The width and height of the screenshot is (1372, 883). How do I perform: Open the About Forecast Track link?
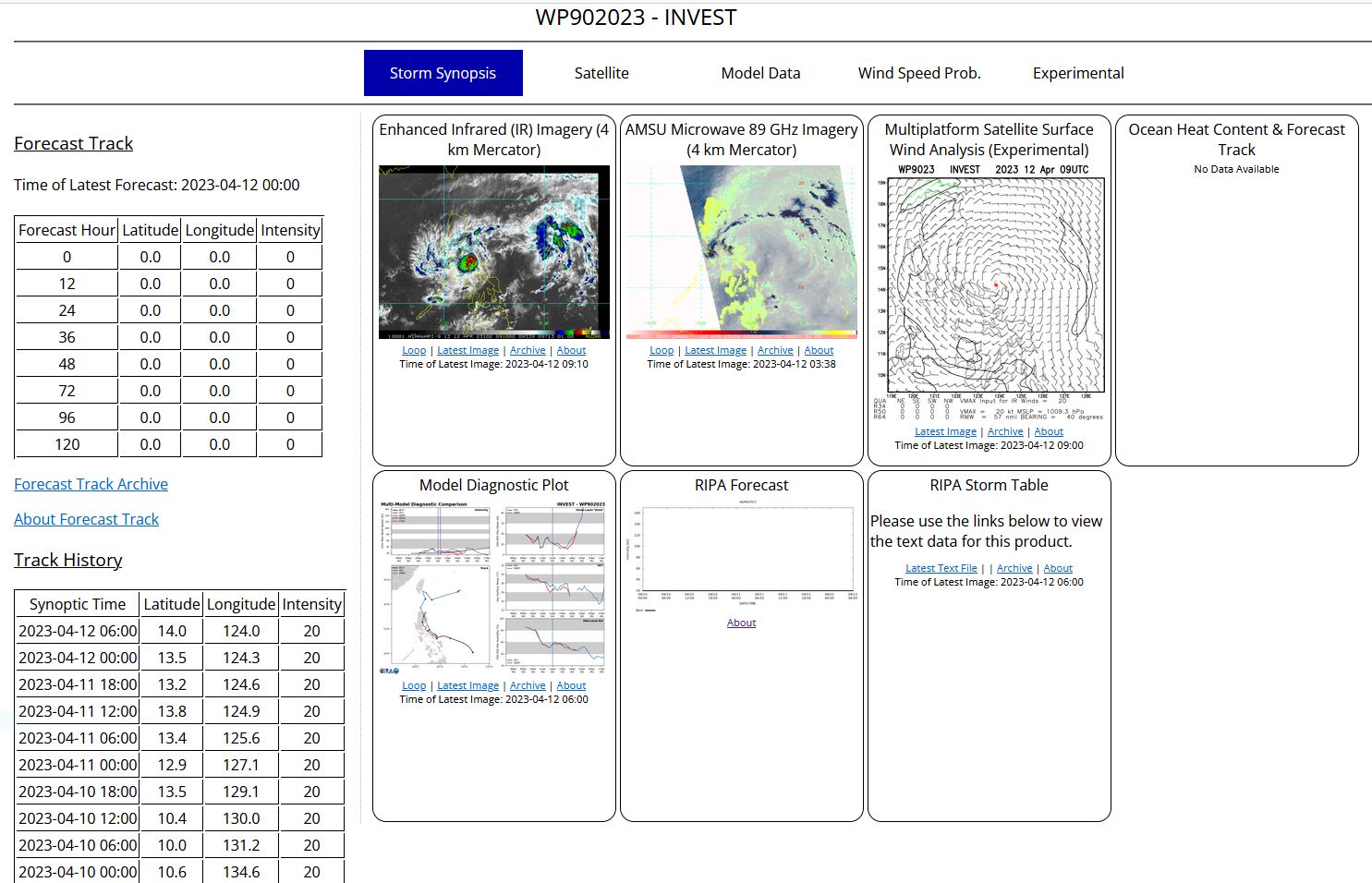(86, 519)
